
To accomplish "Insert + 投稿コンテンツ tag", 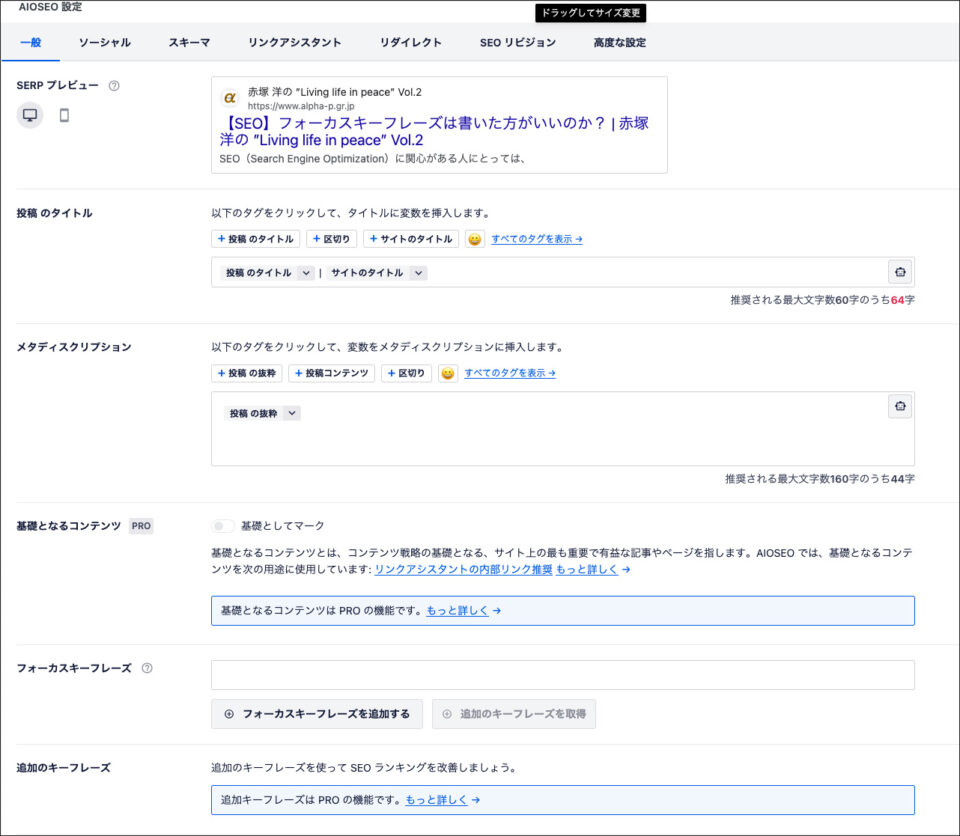I will click(331, 373).
